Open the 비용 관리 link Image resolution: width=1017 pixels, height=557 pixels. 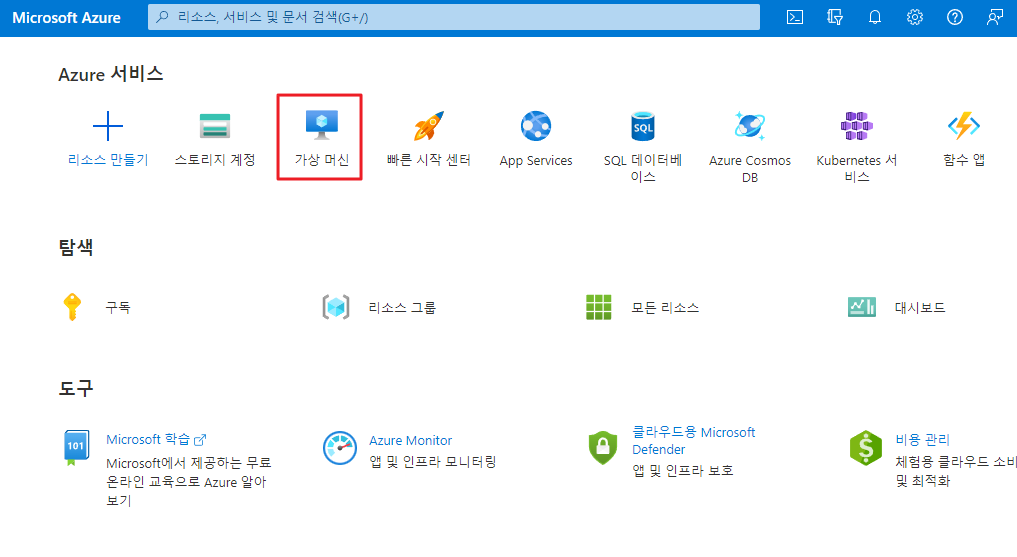[922, 440]
